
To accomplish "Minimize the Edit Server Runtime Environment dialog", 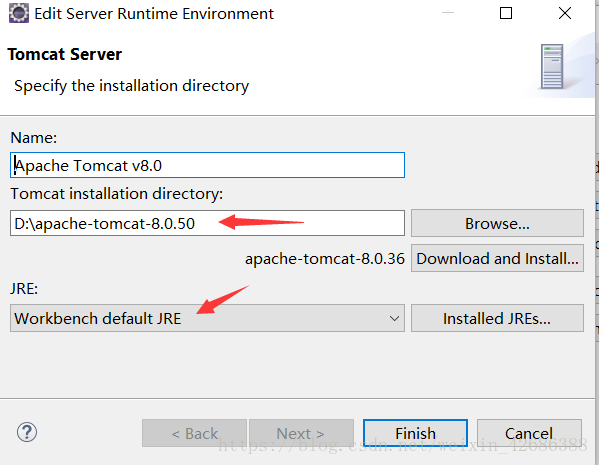I will [x=448, y=13].
